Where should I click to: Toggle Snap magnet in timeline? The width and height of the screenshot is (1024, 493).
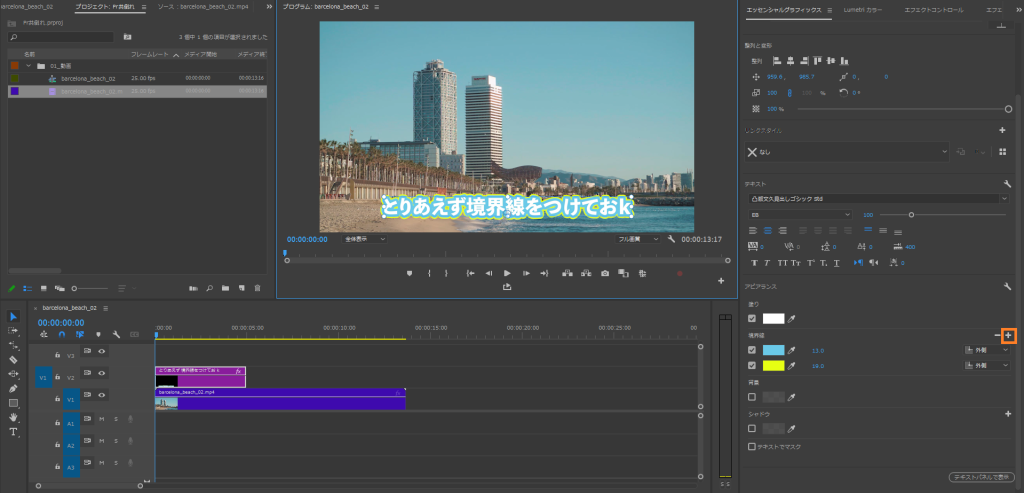pos(61,334)
